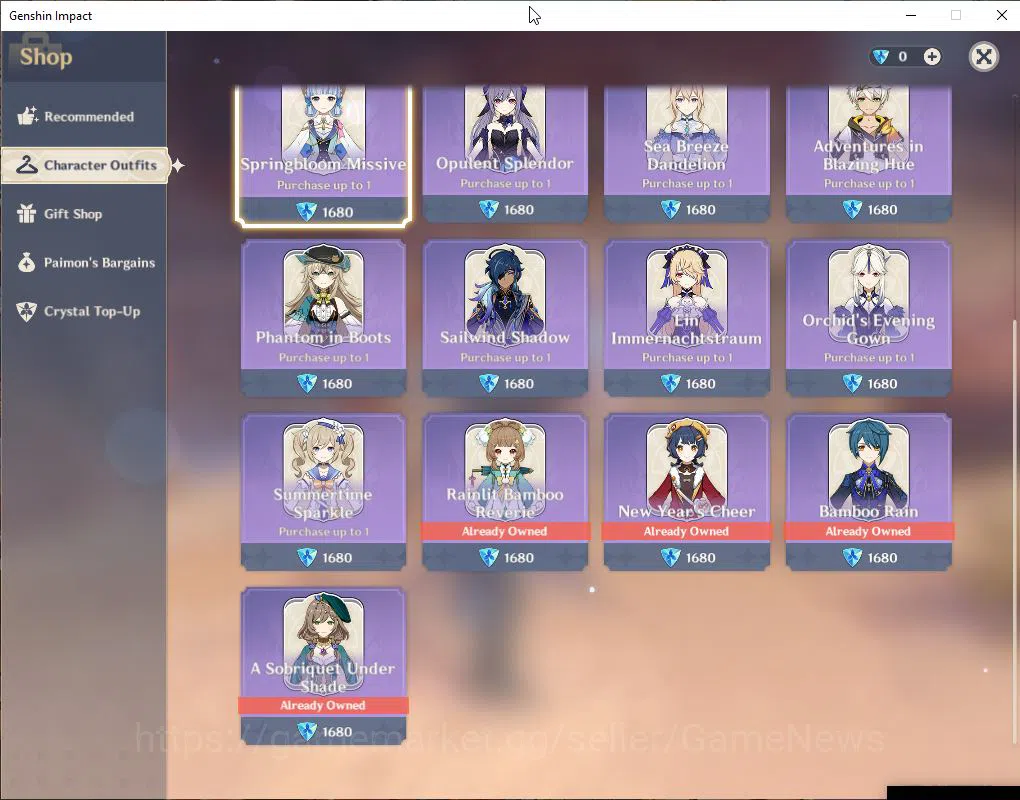Select the Character Outfits tab
Image resolution: width=1020 pixels, height=800 pixels.
pos(85,165)
